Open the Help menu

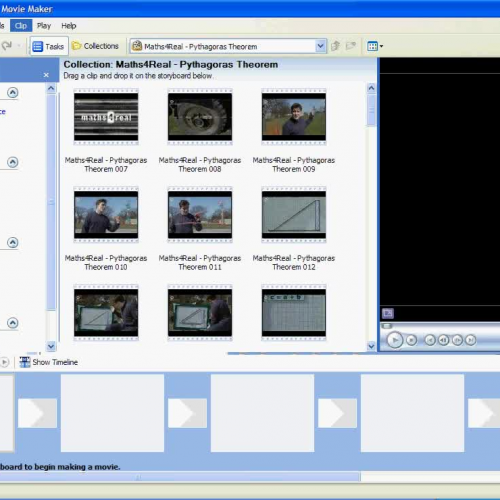(x=69, y=26)
